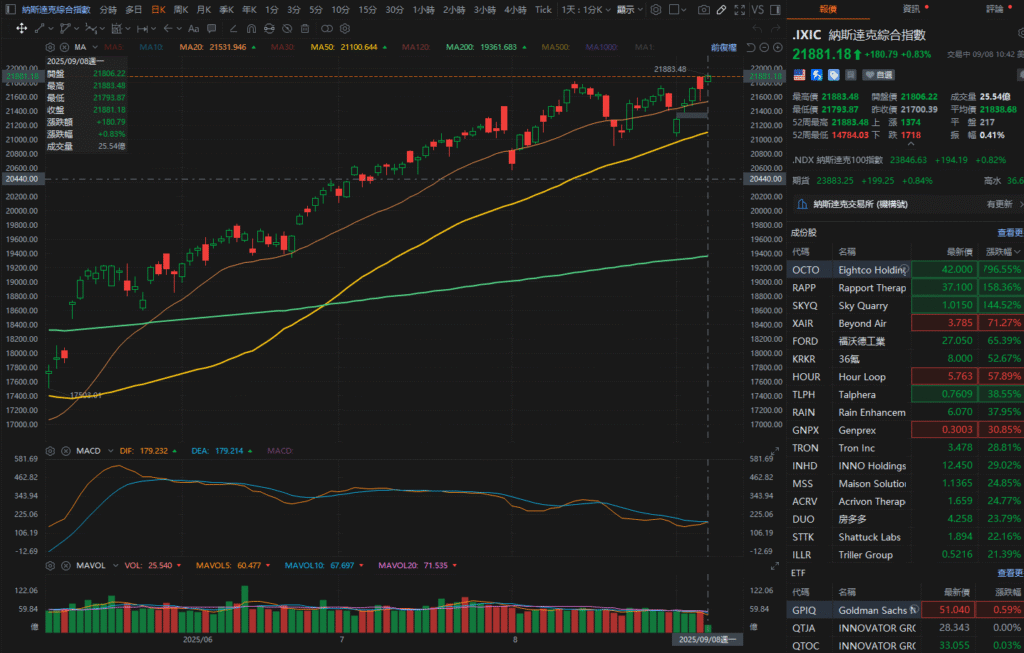The height and width of the screenshot is (653, 1024).
Task: Open the 顯示 display dropdown
Action: pos(630,9)
